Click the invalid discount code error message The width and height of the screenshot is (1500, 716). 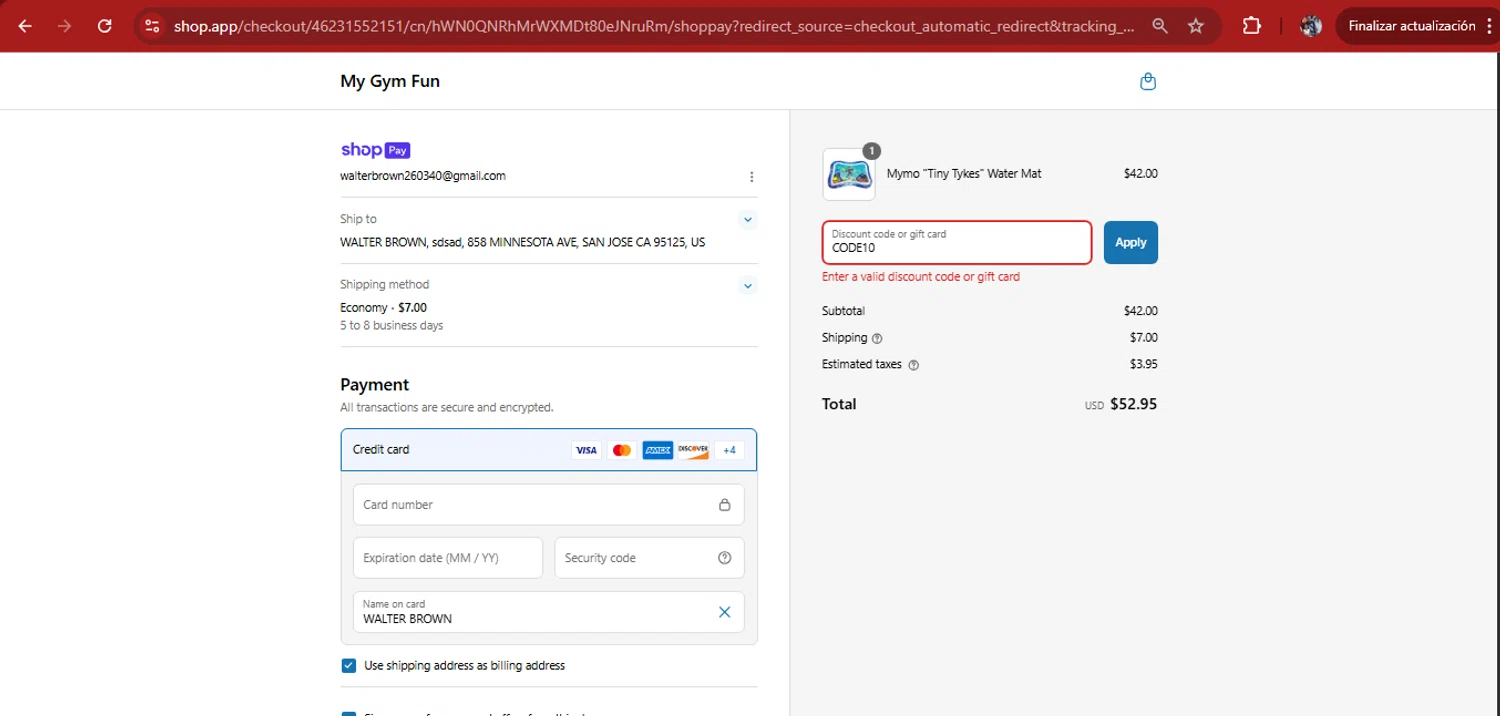921,277
